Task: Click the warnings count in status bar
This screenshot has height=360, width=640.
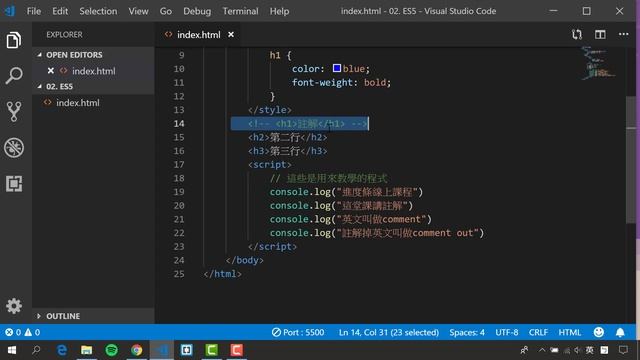Action: click(x=32, y=332)
